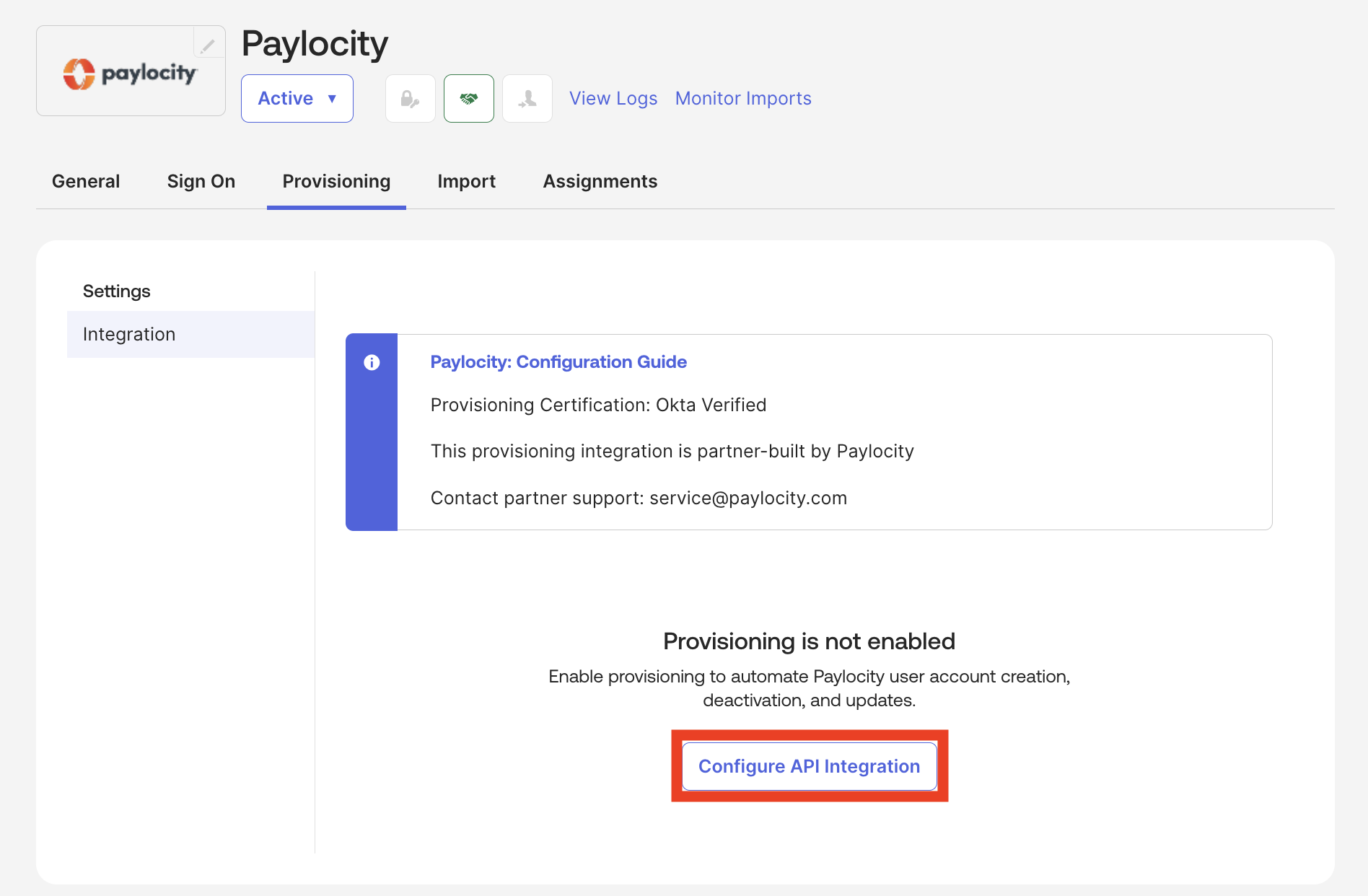Click the green handshake provisioning icon
This screenshot has height=896, width=1368.
[469, 98]
